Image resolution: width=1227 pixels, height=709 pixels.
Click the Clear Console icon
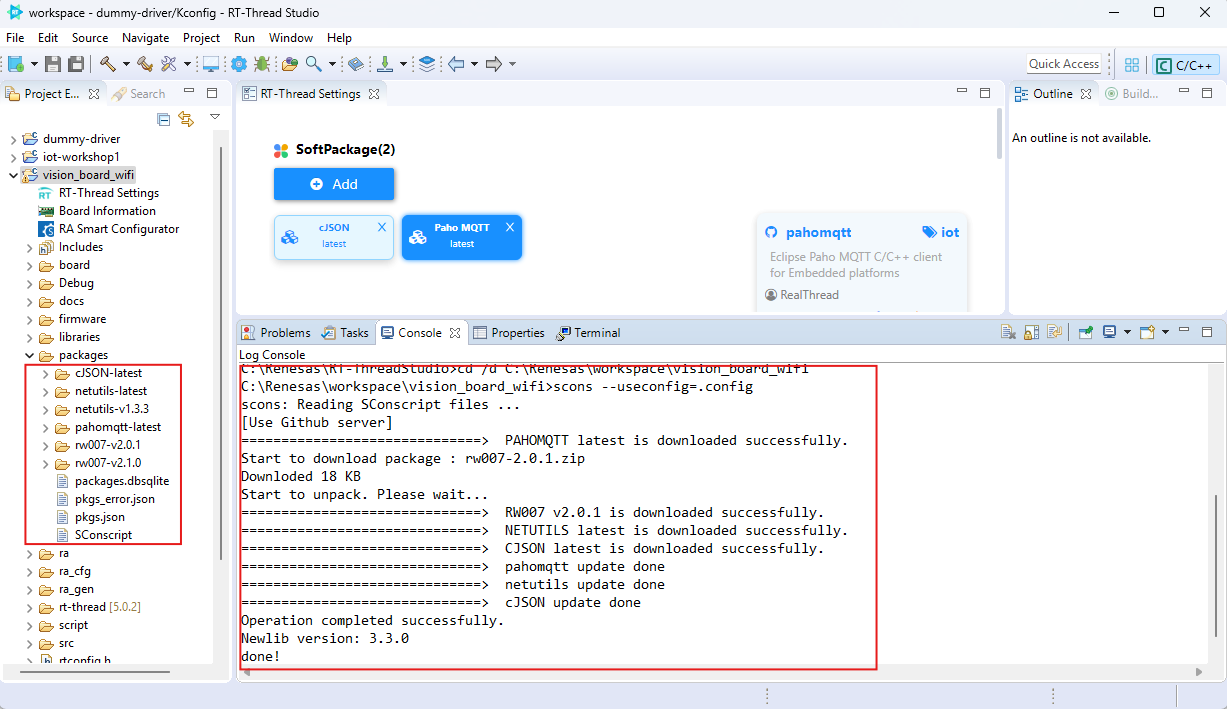(x=1010, y=333)
